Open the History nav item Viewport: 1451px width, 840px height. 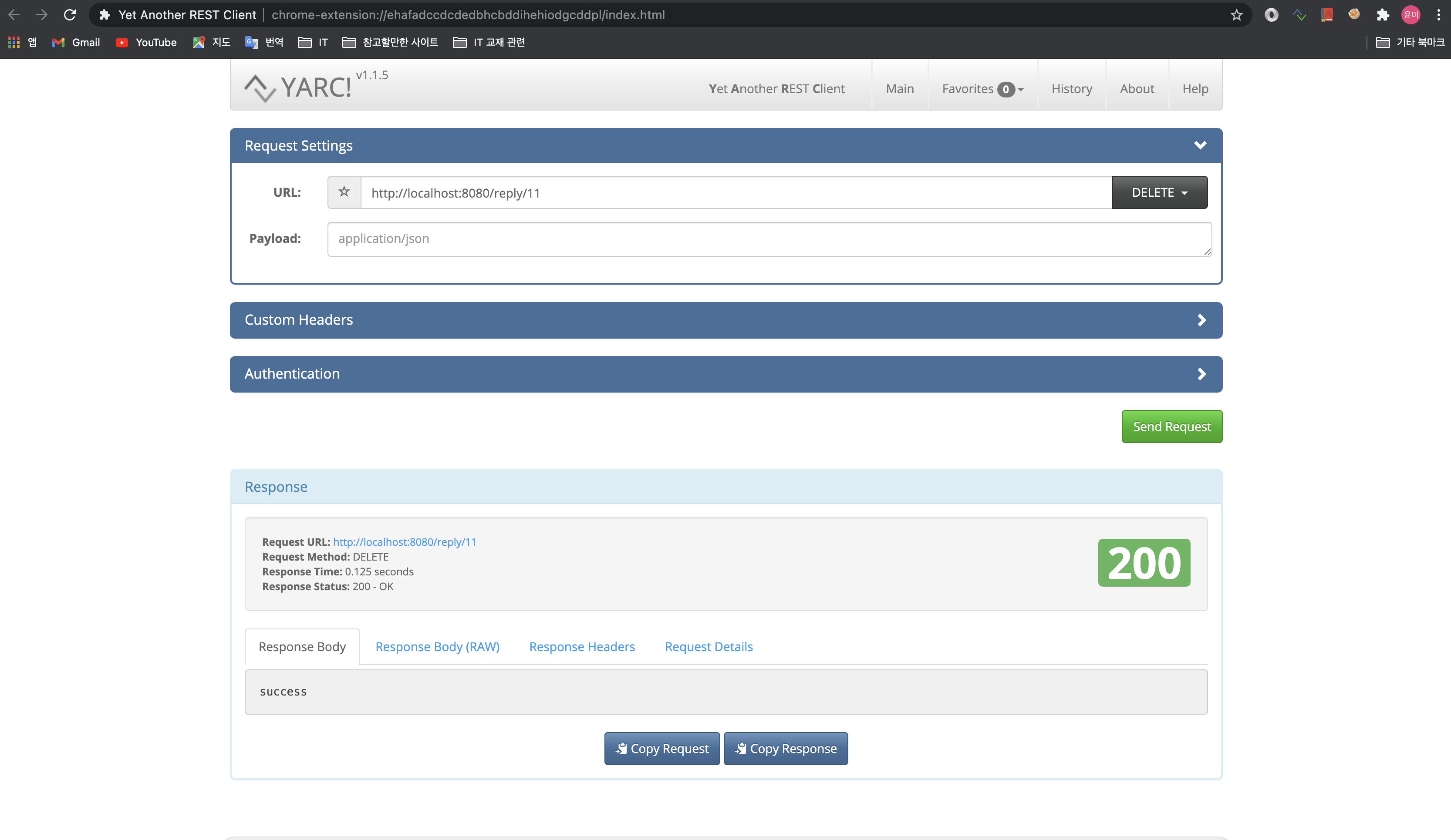tap(1072, 89)
